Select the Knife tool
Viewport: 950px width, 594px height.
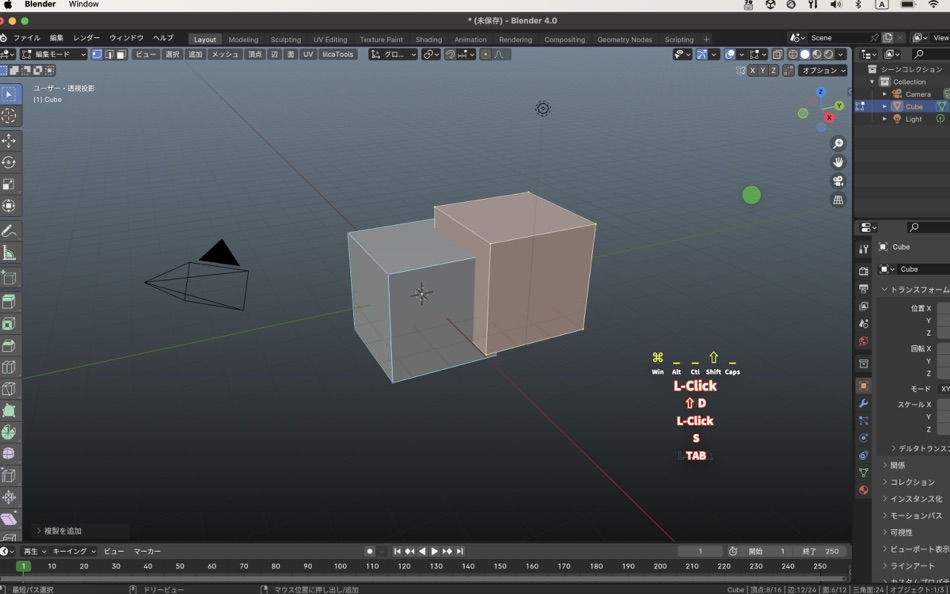coord(9,389)
